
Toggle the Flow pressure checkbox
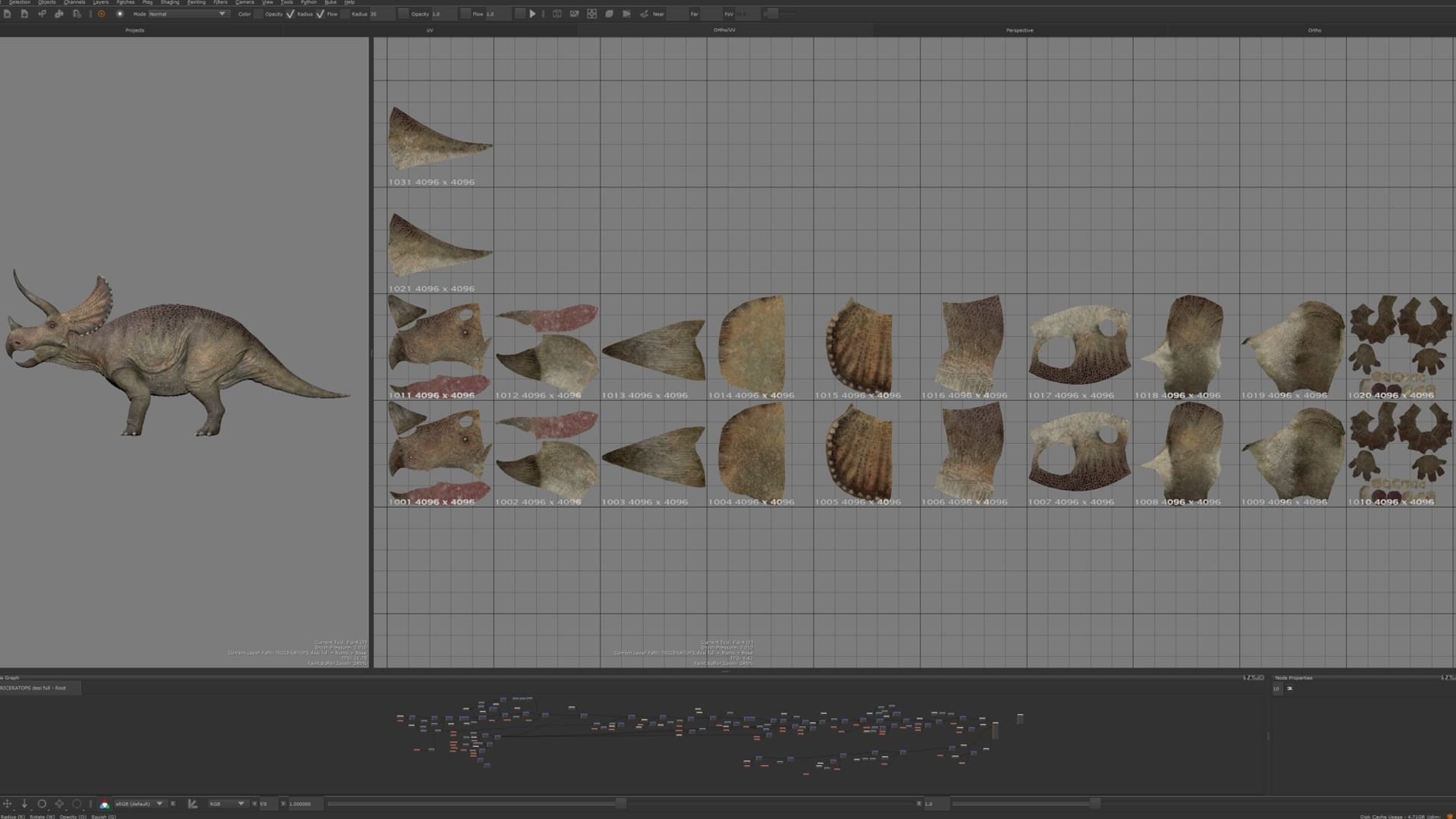[345, 14]
